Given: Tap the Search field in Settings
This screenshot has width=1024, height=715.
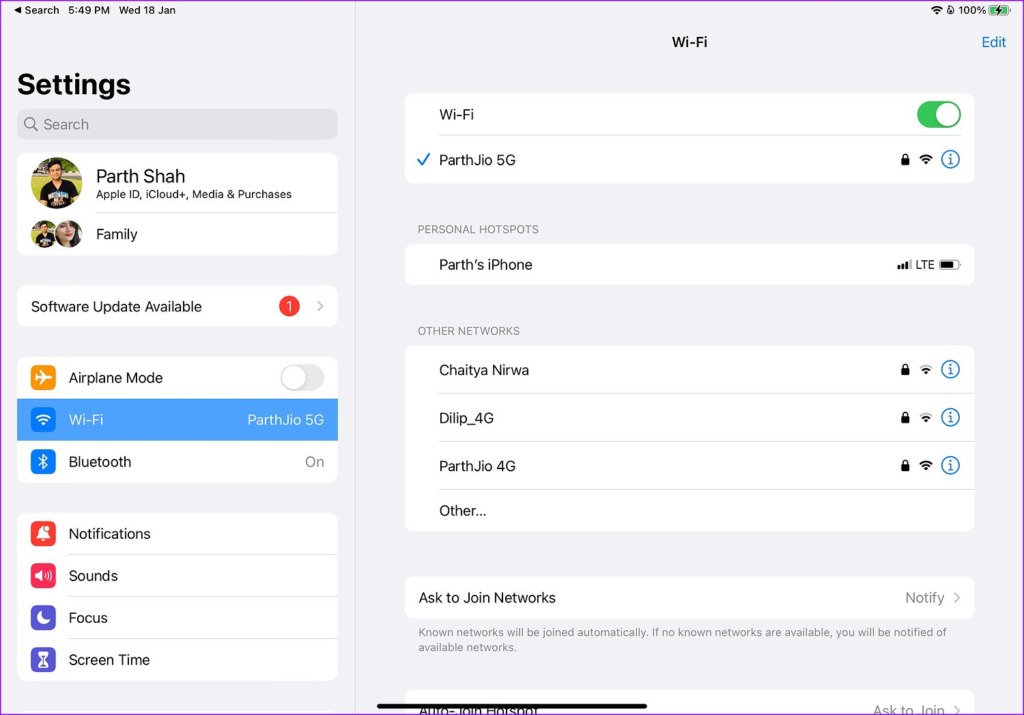Looking at the screenshot, I should point(176,124).
